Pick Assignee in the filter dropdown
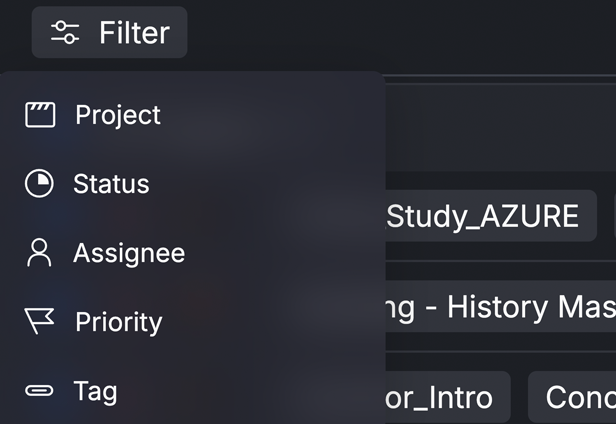616x424 pixels. click(x=129, y=253)
